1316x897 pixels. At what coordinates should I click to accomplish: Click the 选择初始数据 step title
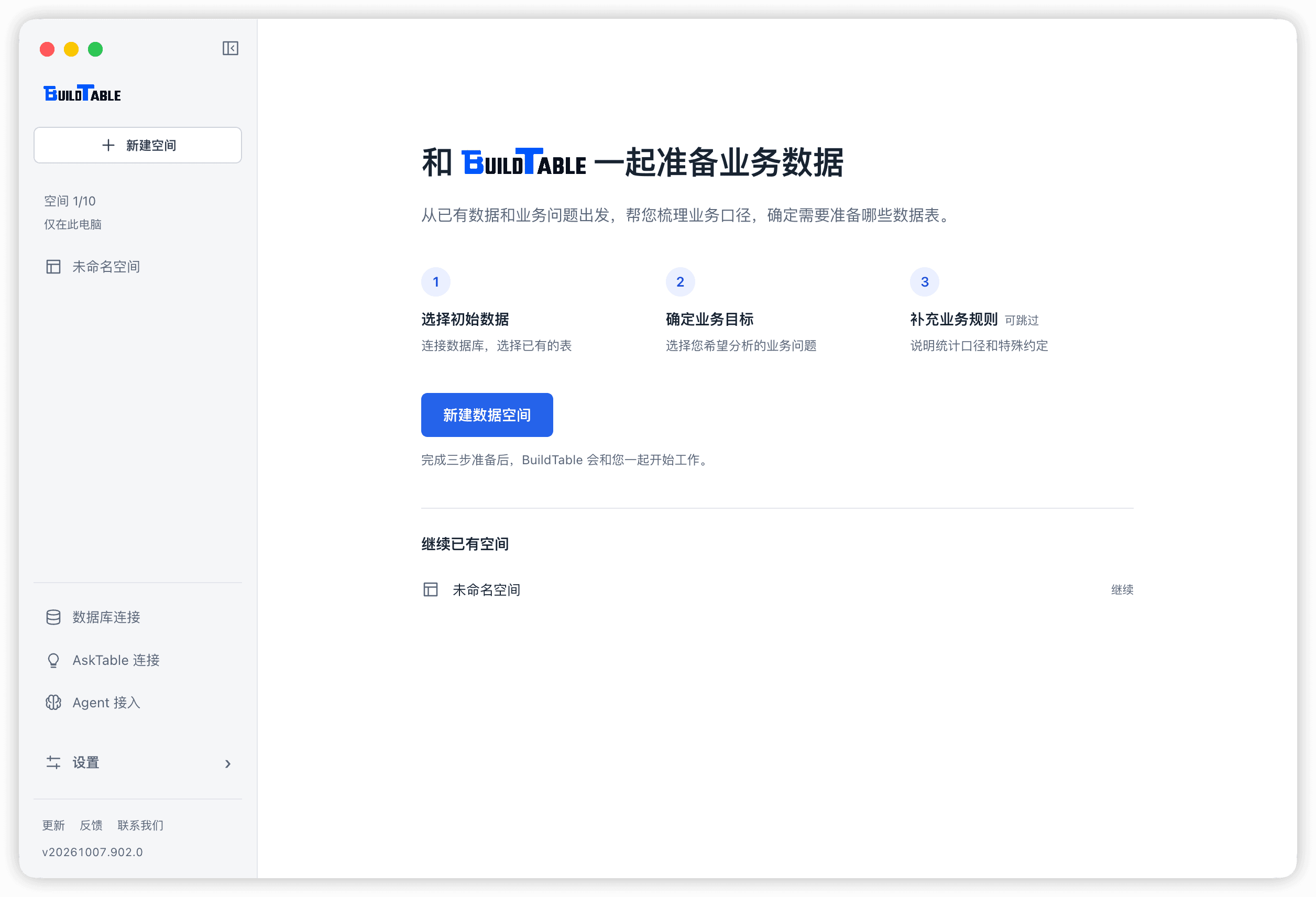(465, 320)
